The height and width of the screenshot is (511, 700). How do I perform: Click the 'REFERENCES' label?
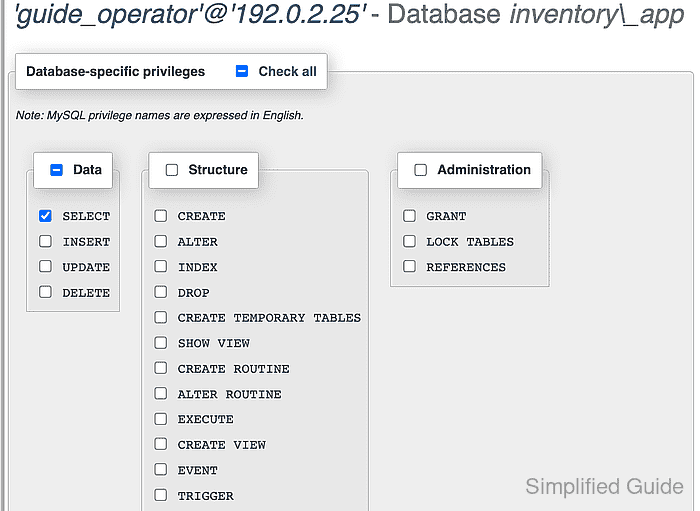click(466, 267)
